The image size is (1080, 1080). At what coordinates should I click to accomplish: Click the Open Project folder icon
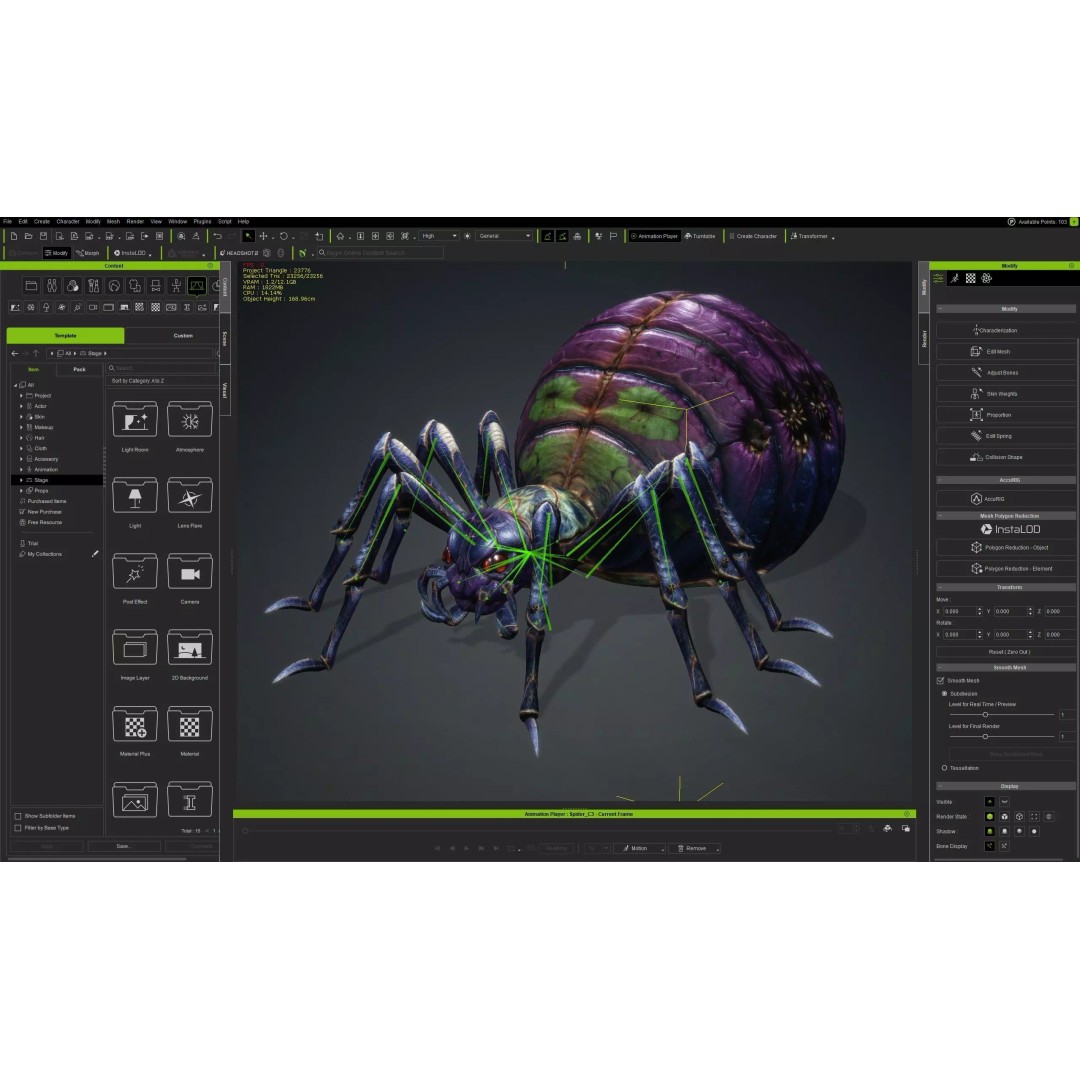coord(28,236)
